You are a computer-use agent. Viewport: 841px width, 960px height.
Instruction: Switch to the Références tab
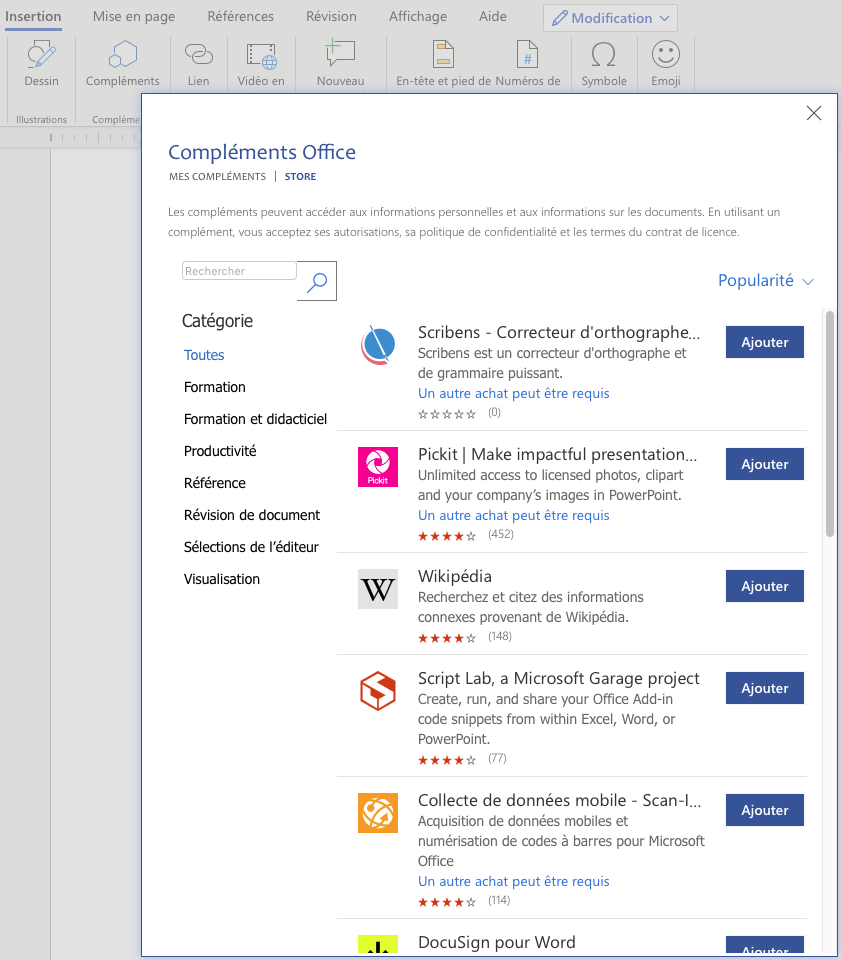pyautogui.click(x=241, y=17)
